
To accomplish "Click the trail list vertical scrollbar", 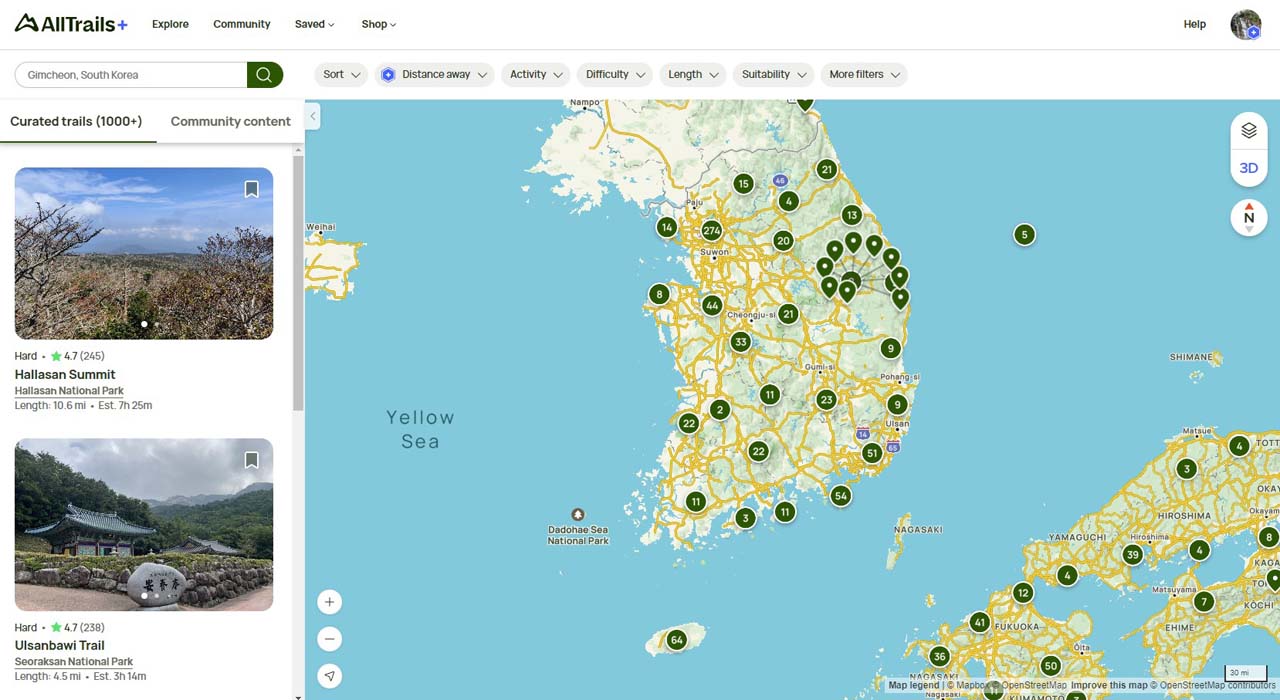I will pos(298,282).
